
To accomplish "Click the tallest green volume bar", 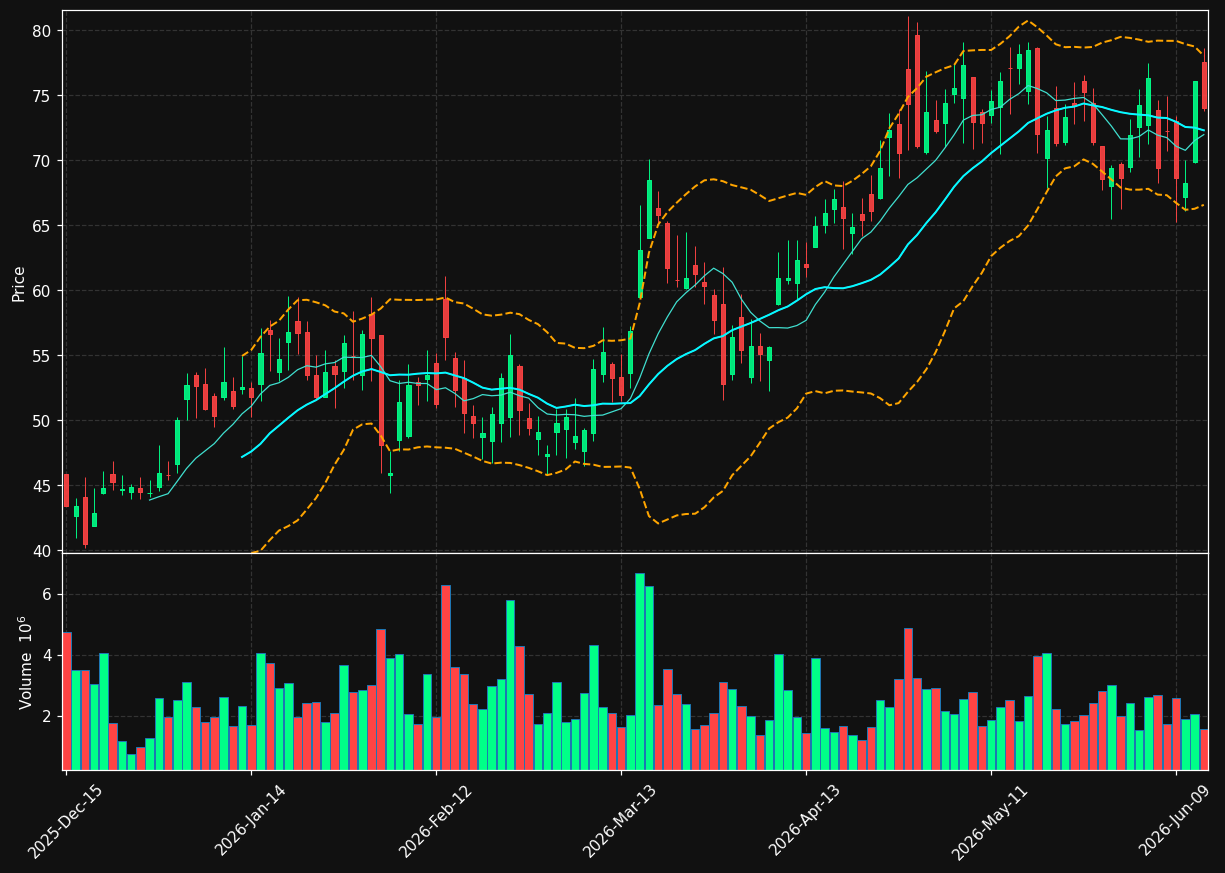I will click(x=640, y=671).
